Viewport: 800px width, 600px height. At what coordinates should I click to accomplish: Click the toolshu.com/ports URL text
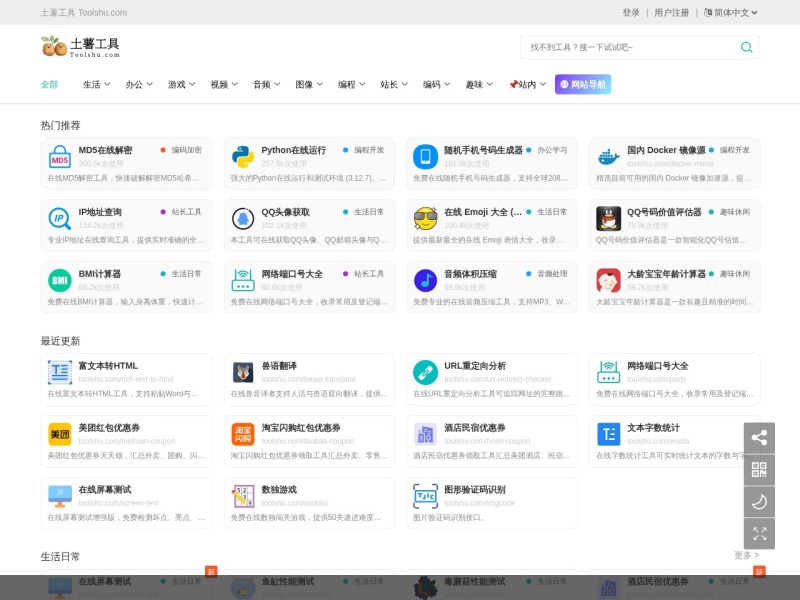[x=656, y=380]
